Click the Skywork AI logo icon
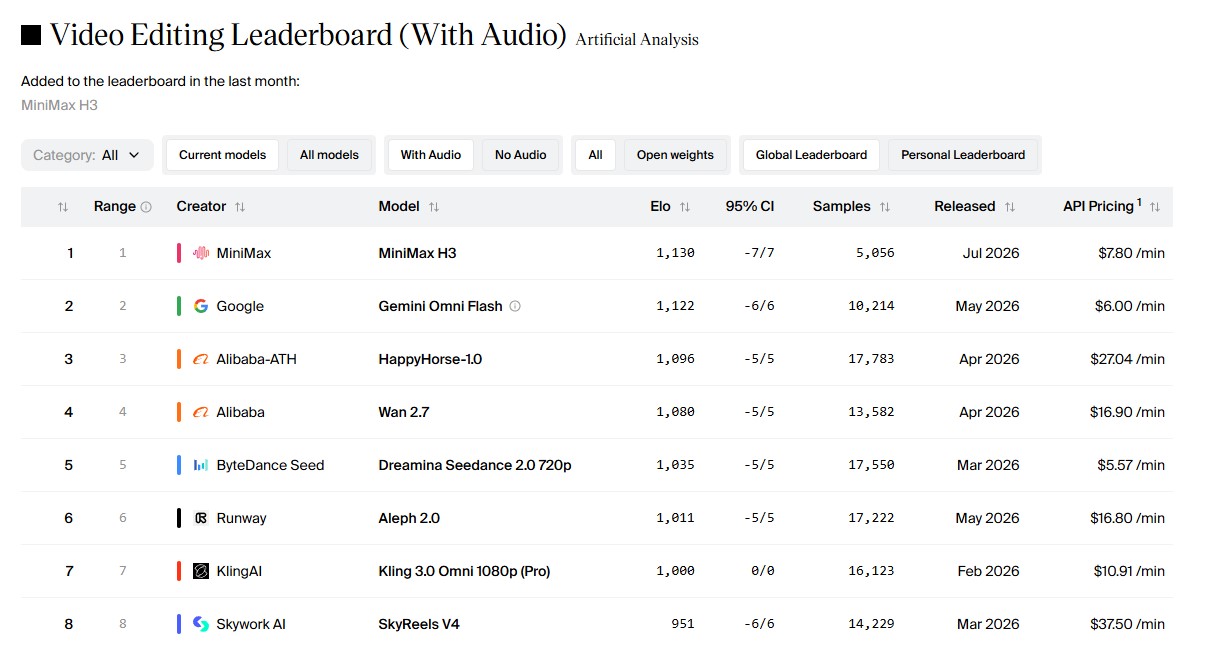Screen dimensions: 1209x665 [200, 624]
